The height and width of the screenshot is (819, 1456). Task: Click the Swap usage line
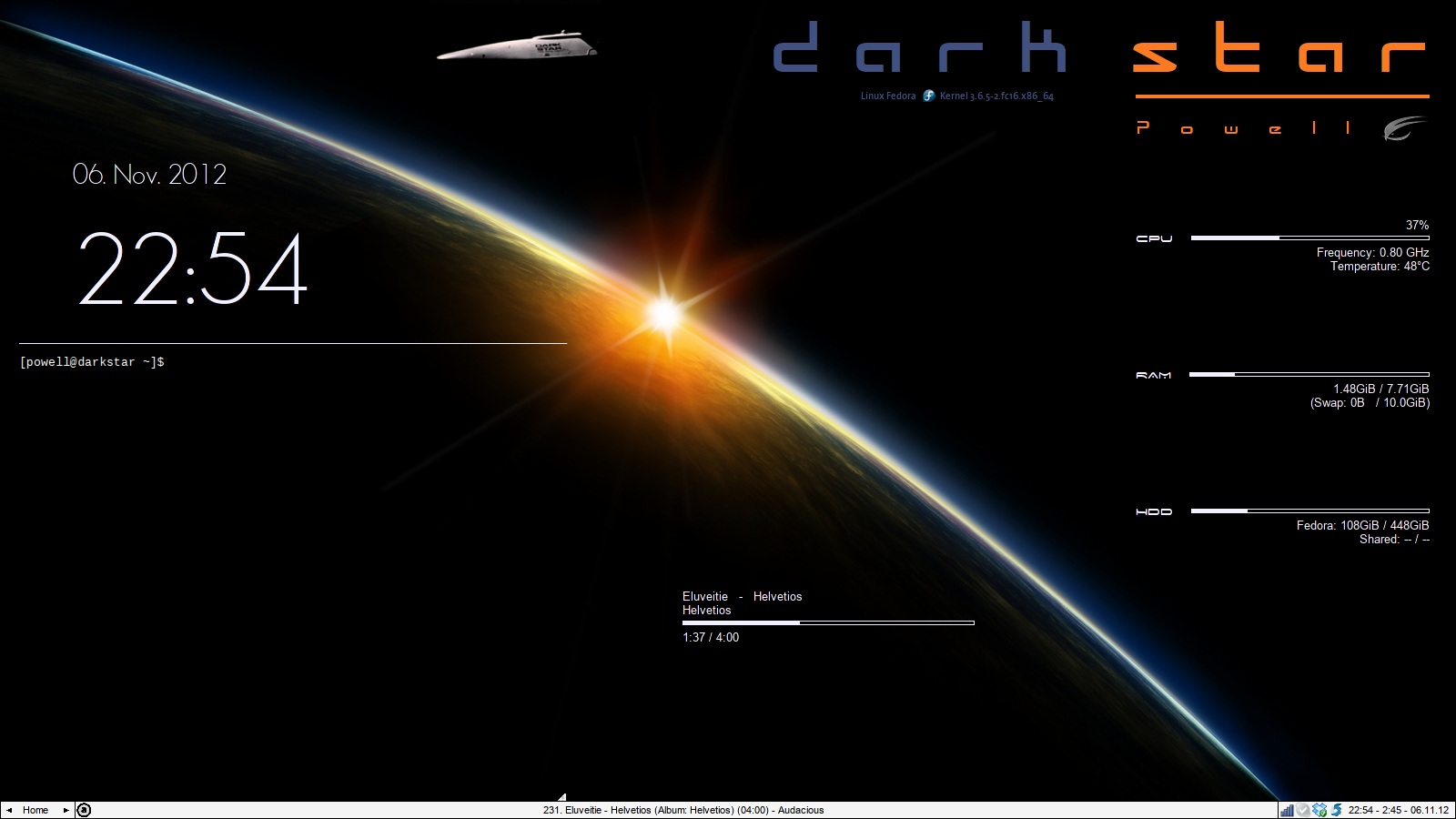pyautogui.click(x=1370, y=402)
